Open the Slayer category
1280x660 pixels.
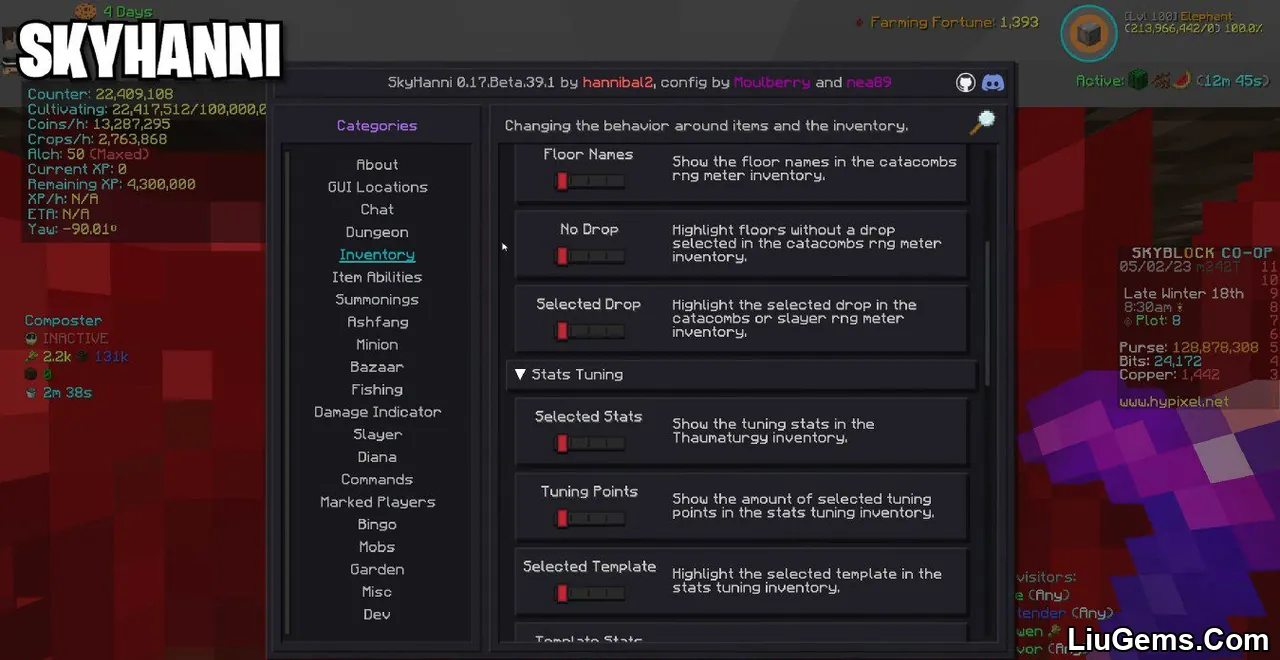click(377, 435)
